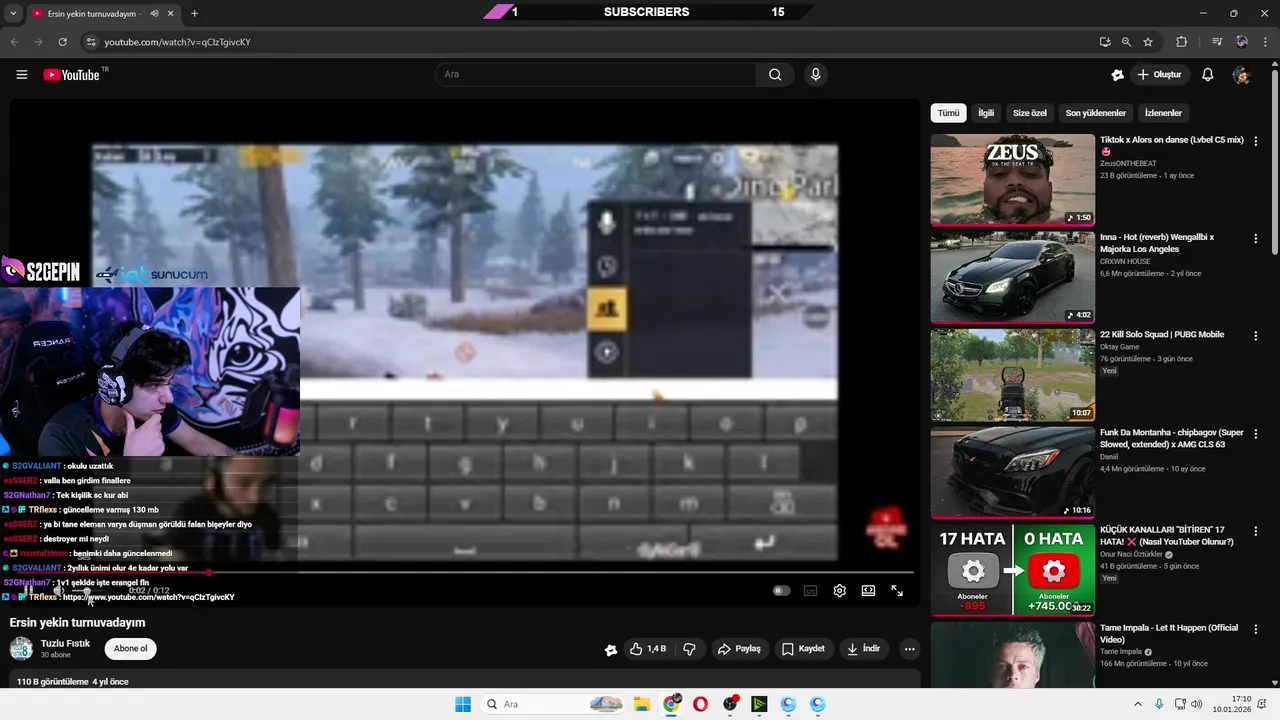
Task: Open the tab search dropdown arrow
Action: pyautogui.click(x=12, y=13)
